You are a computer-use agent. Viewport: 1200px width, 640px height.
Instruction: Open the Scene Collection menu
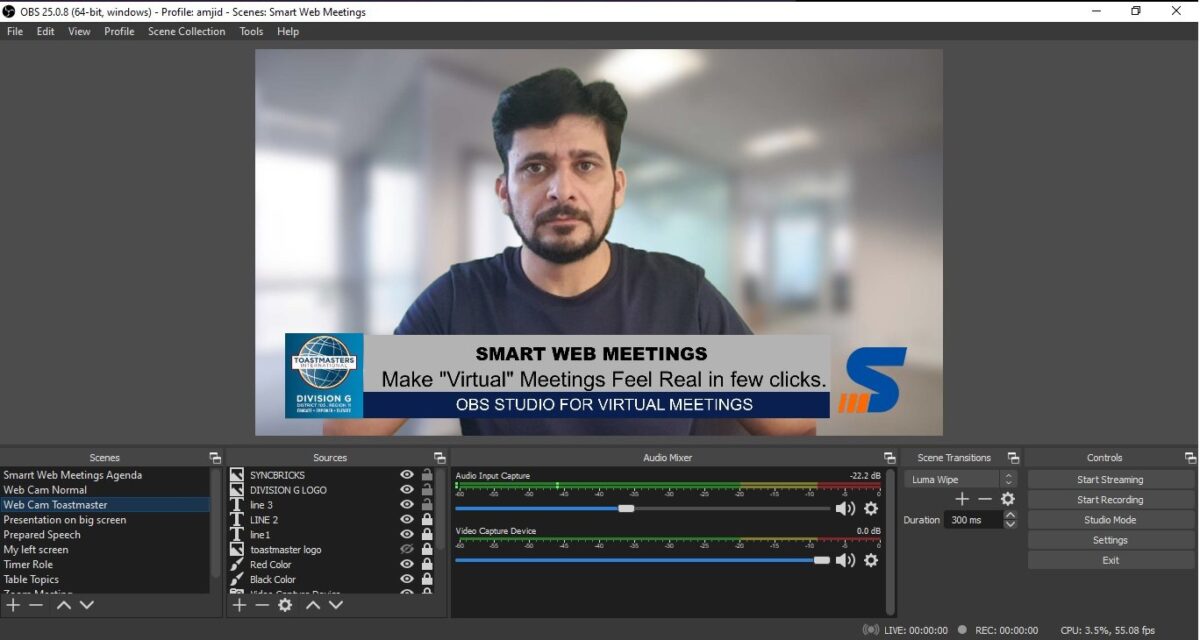(187, 31)
